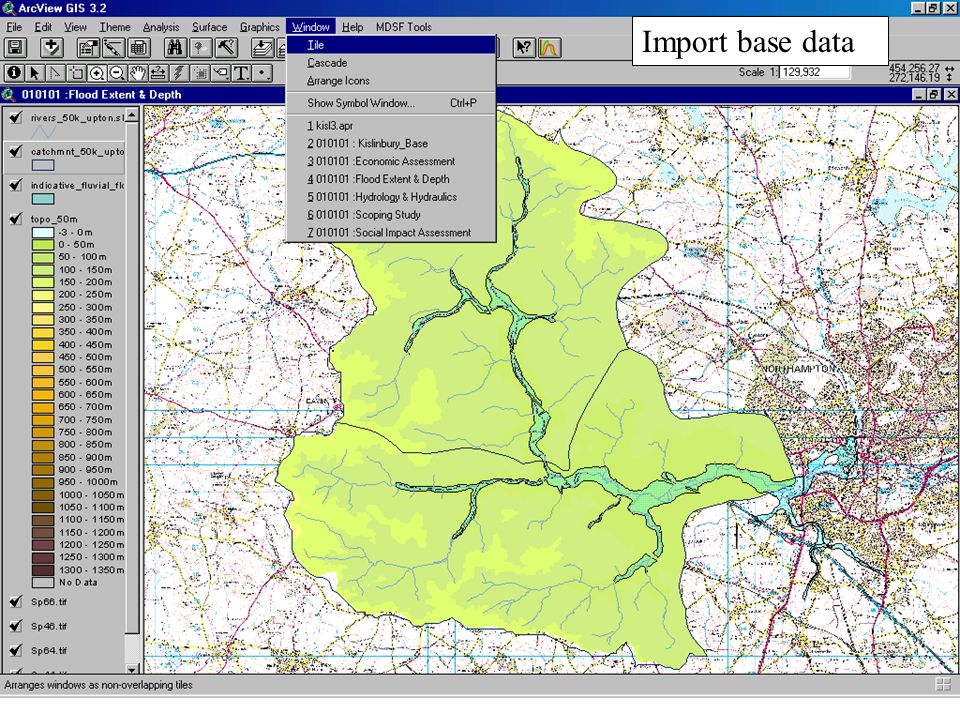Select the Select Feature tool
This screenshot has height=720, width=960.
coord(76,73)
